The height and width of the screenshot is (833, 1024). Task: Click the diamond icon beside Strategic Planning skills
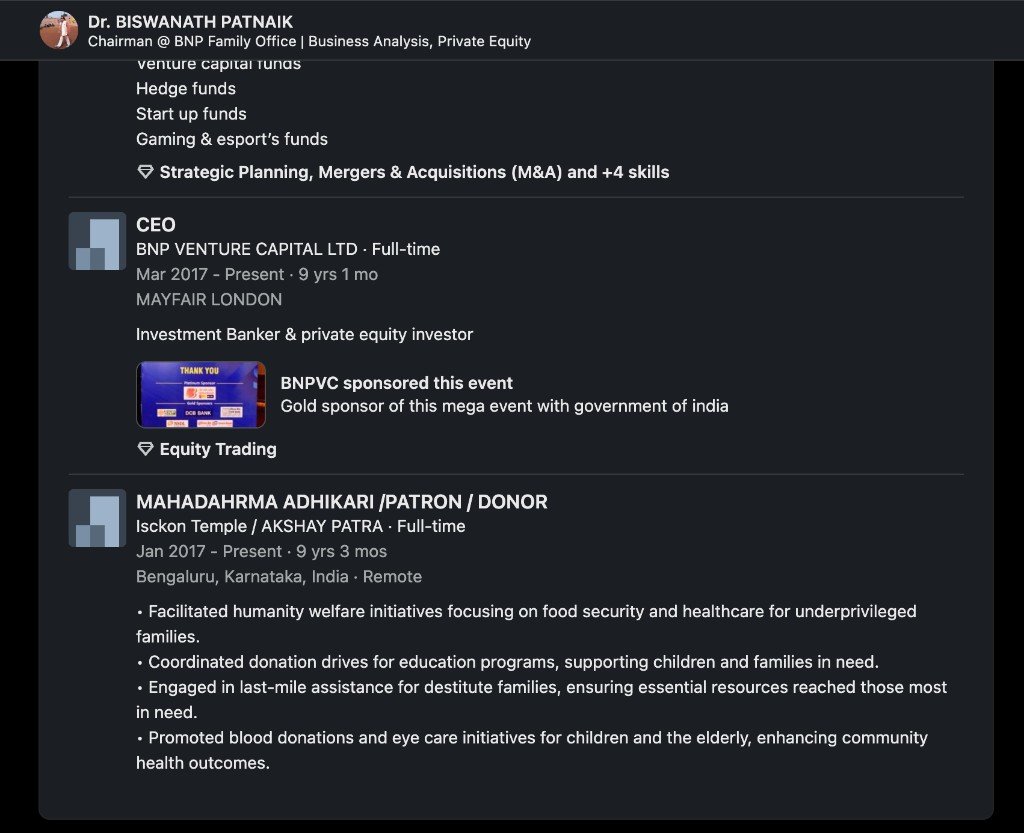tap(145, 172)
